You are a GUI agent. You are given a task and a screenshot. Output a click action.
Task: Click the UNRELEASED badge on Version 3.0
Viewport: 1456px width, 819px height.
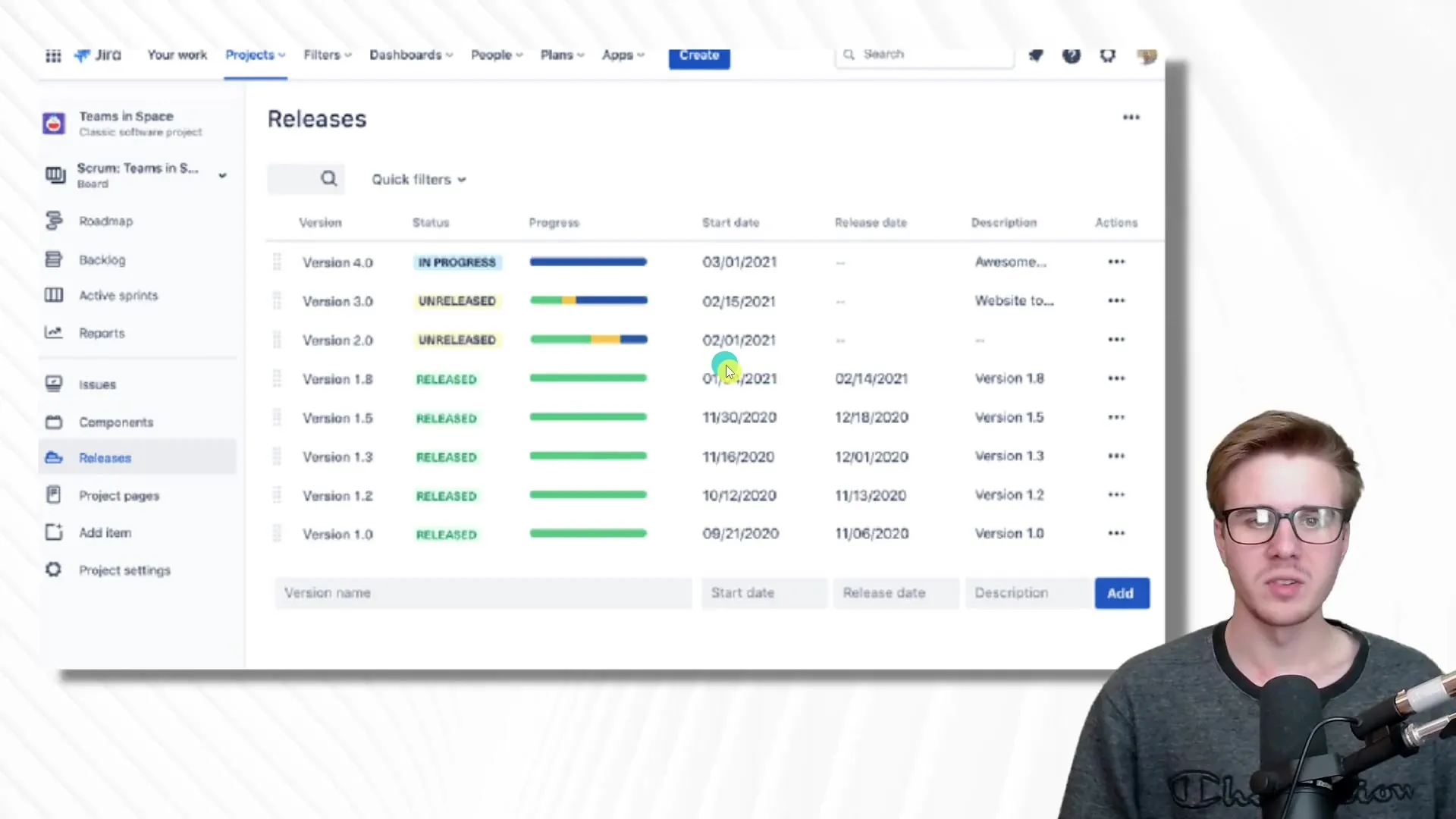(x=456, y=300)
